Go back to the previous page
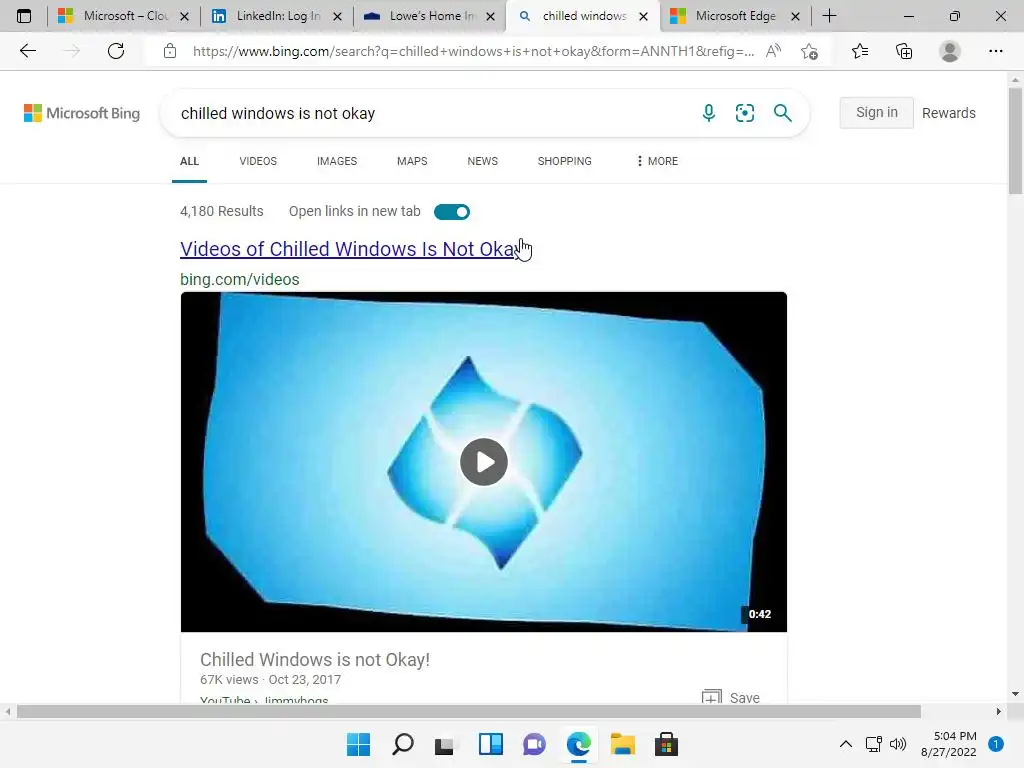 (x=27, y=51)
